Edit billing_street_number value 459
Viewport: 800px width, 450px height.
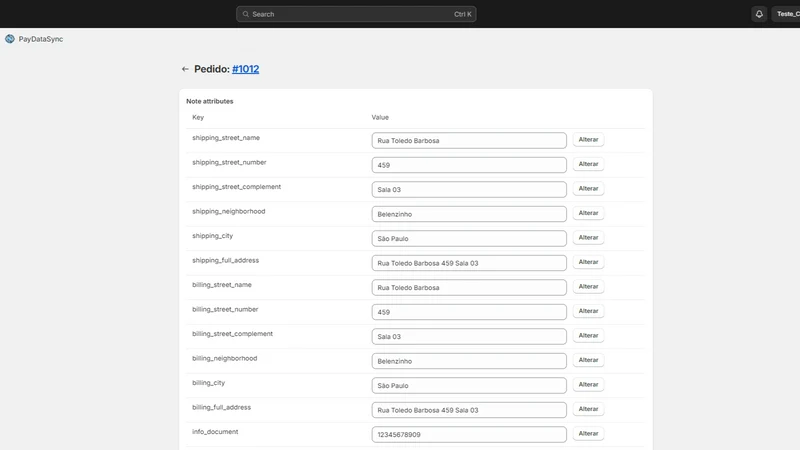(x=469, y=312)
